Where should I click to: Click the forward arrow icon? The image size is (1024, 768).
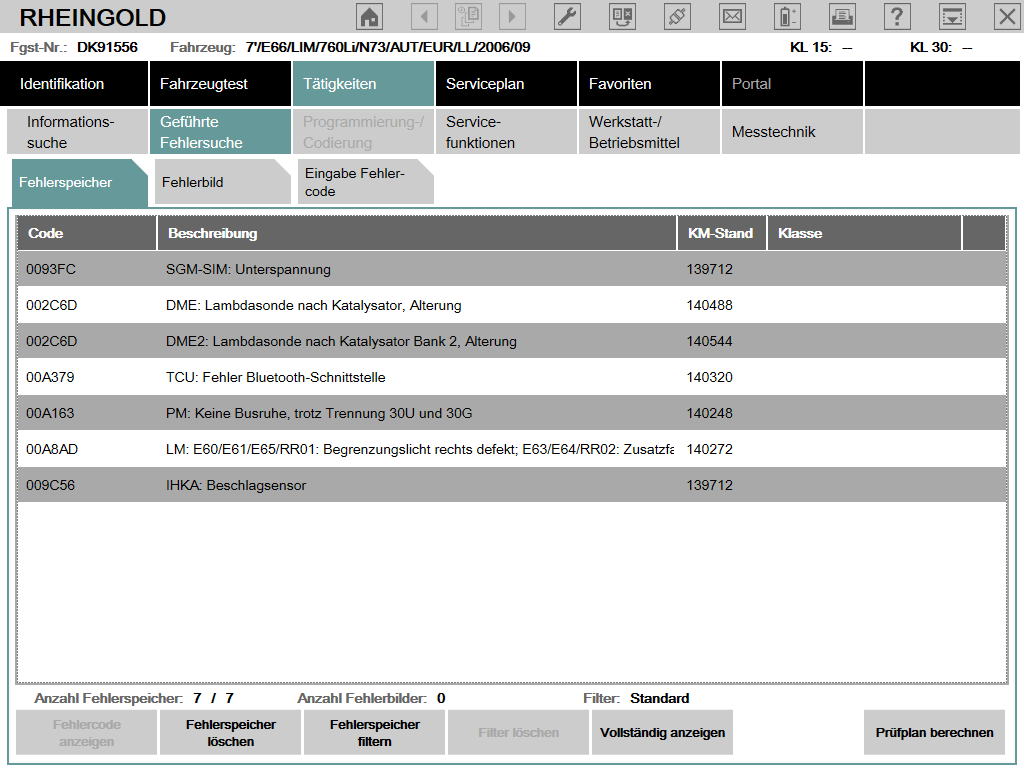[x=512, y=16]
